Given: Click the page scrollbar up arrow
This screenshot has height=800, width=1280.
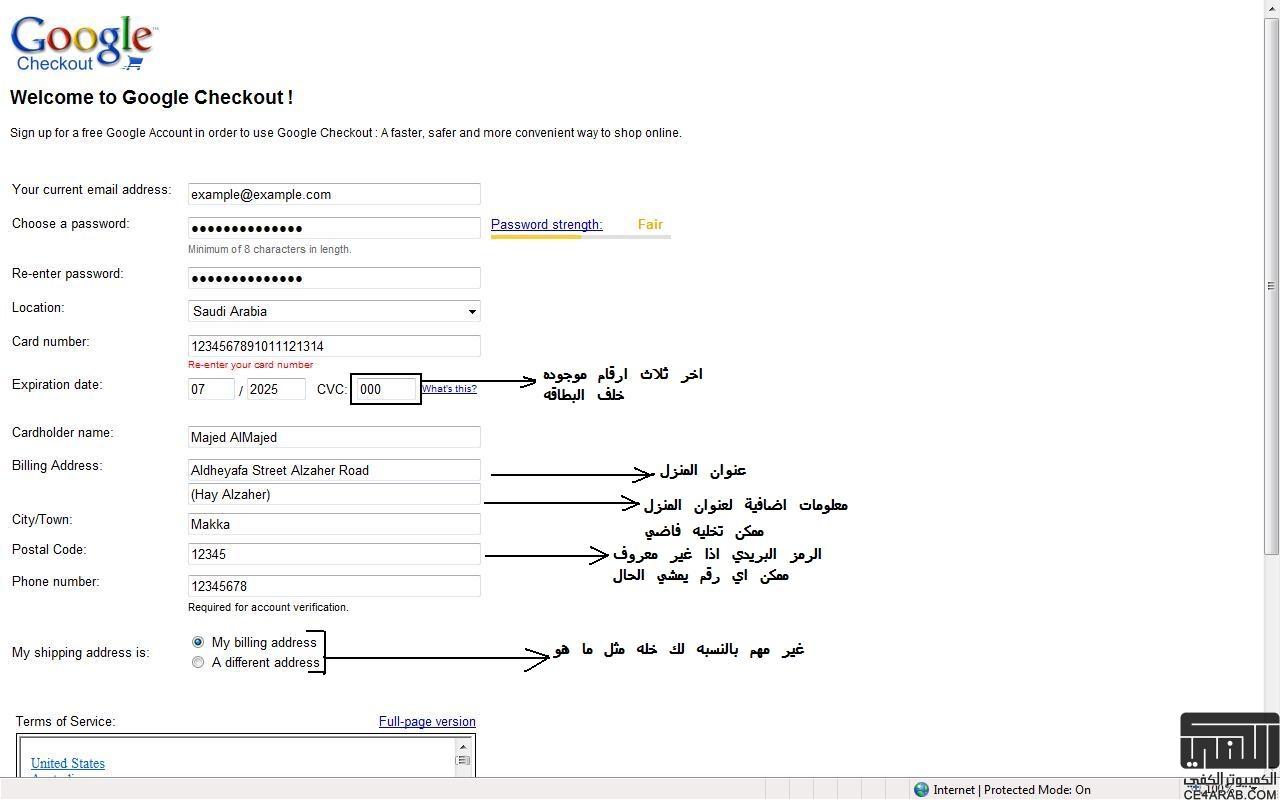Looking at the screenshot, I should (x=1271, y=9).
